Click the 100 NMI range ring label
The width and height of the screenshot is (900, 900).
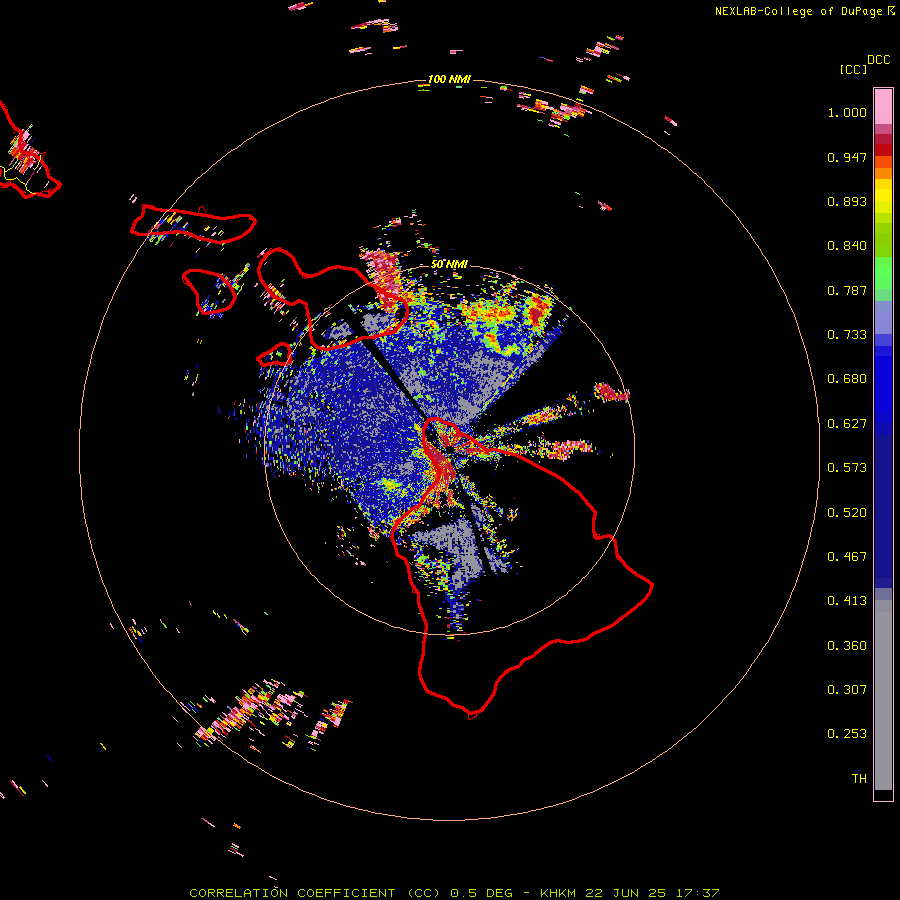pyautogui.click(x=449, y=79)
